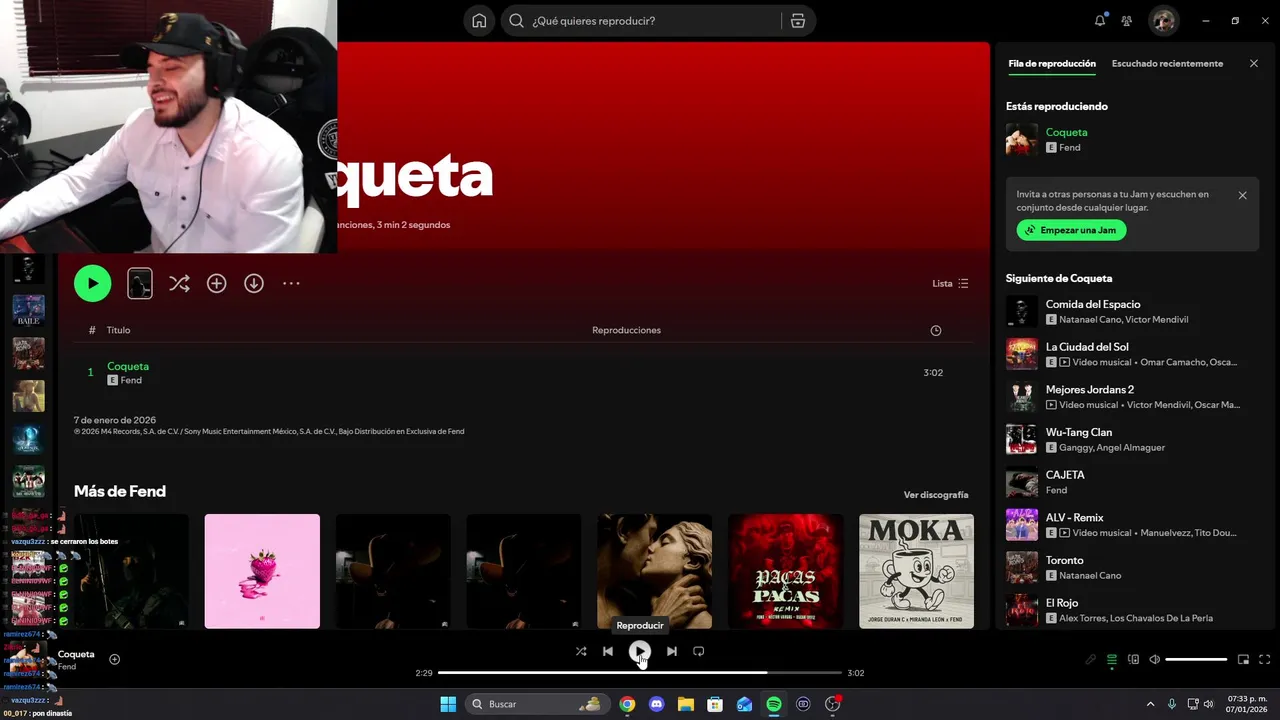Open the MOKA album cover
Screen dimensions: 1280x720
(x=916, y=571)
